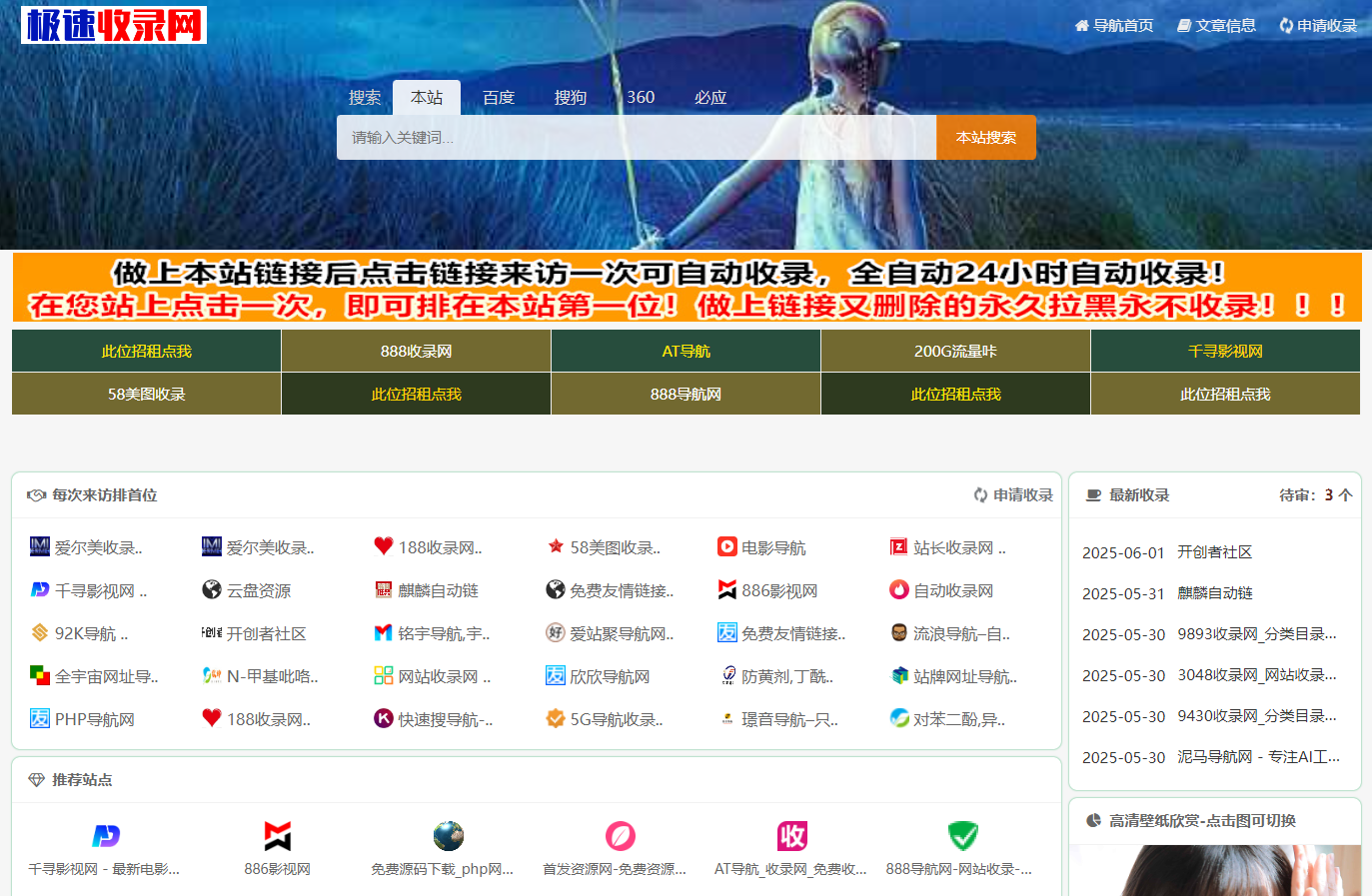
Task: Open the 888导航网 ad slot
Action: [x=686, y=395]
